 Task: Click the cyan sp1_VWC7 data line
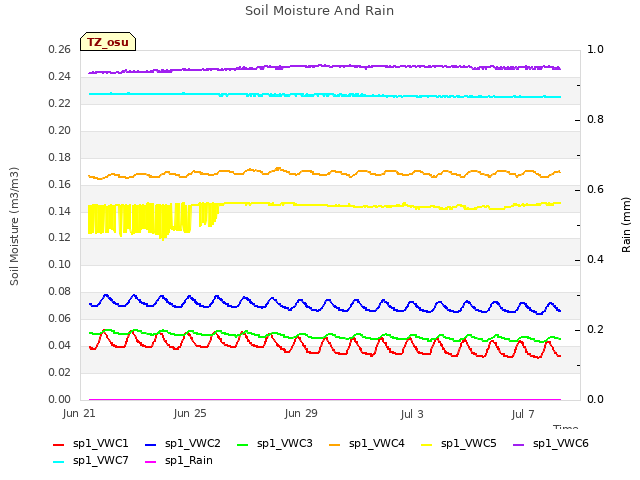tap(324, 95)
